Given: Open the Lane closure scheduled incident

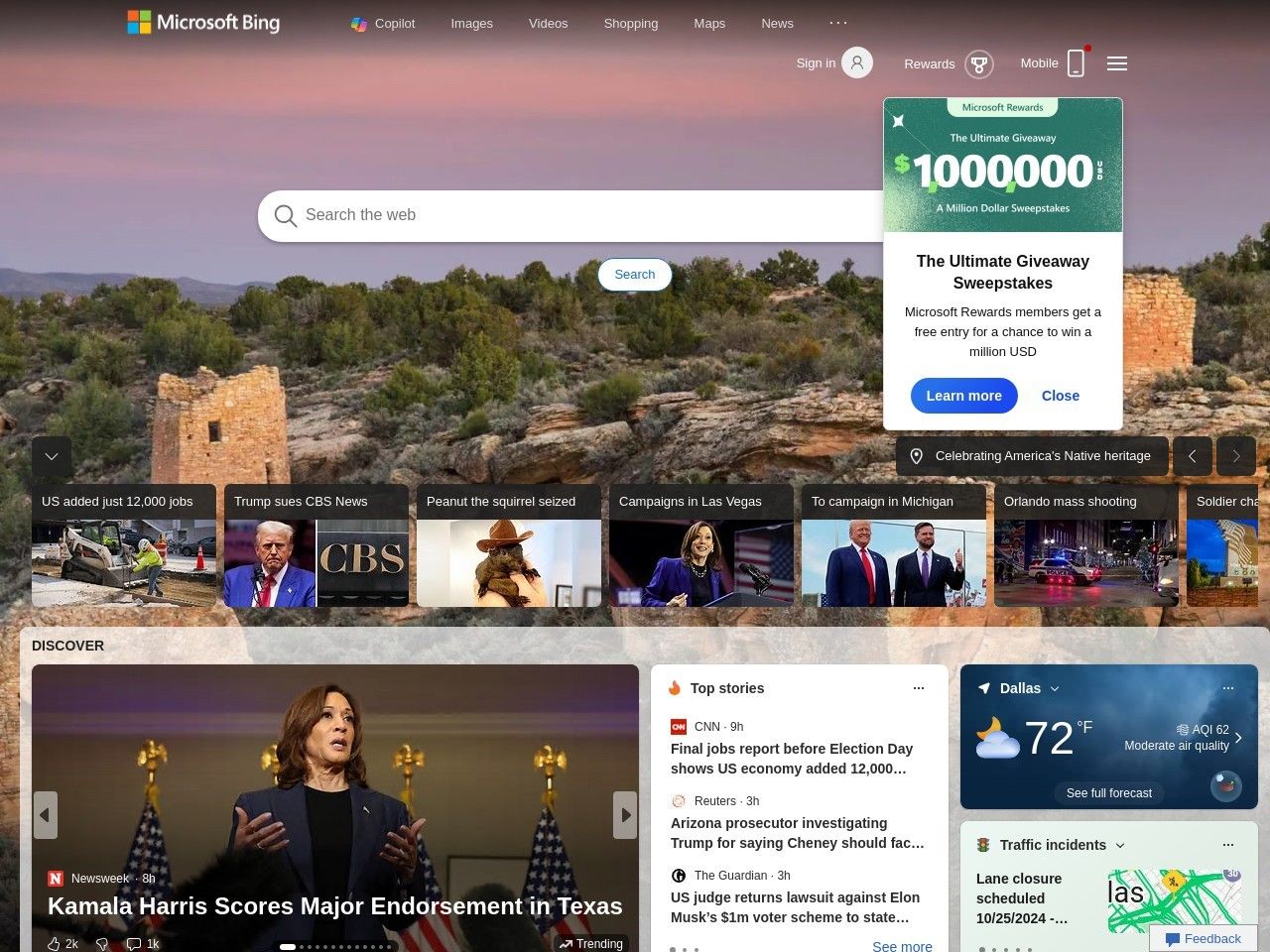Looking at the screenshot, I should (x=1022, y=898).
